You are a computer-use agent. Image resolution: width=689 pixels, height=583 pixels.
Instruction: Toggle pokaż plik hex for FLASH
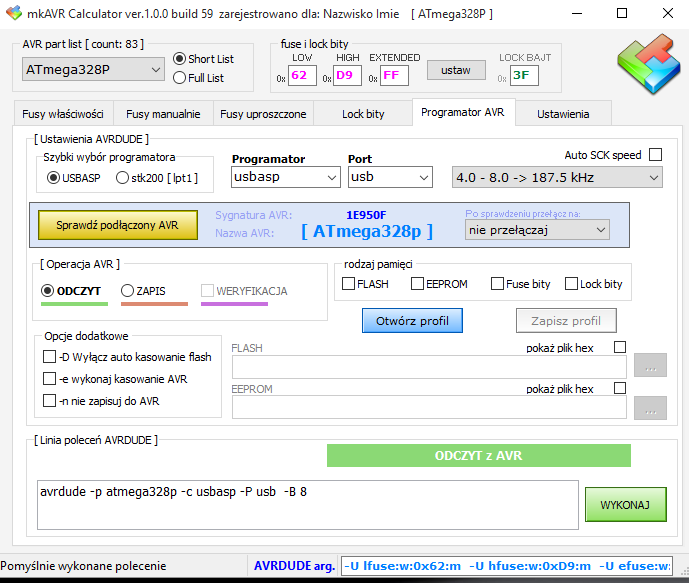(620, 347)
